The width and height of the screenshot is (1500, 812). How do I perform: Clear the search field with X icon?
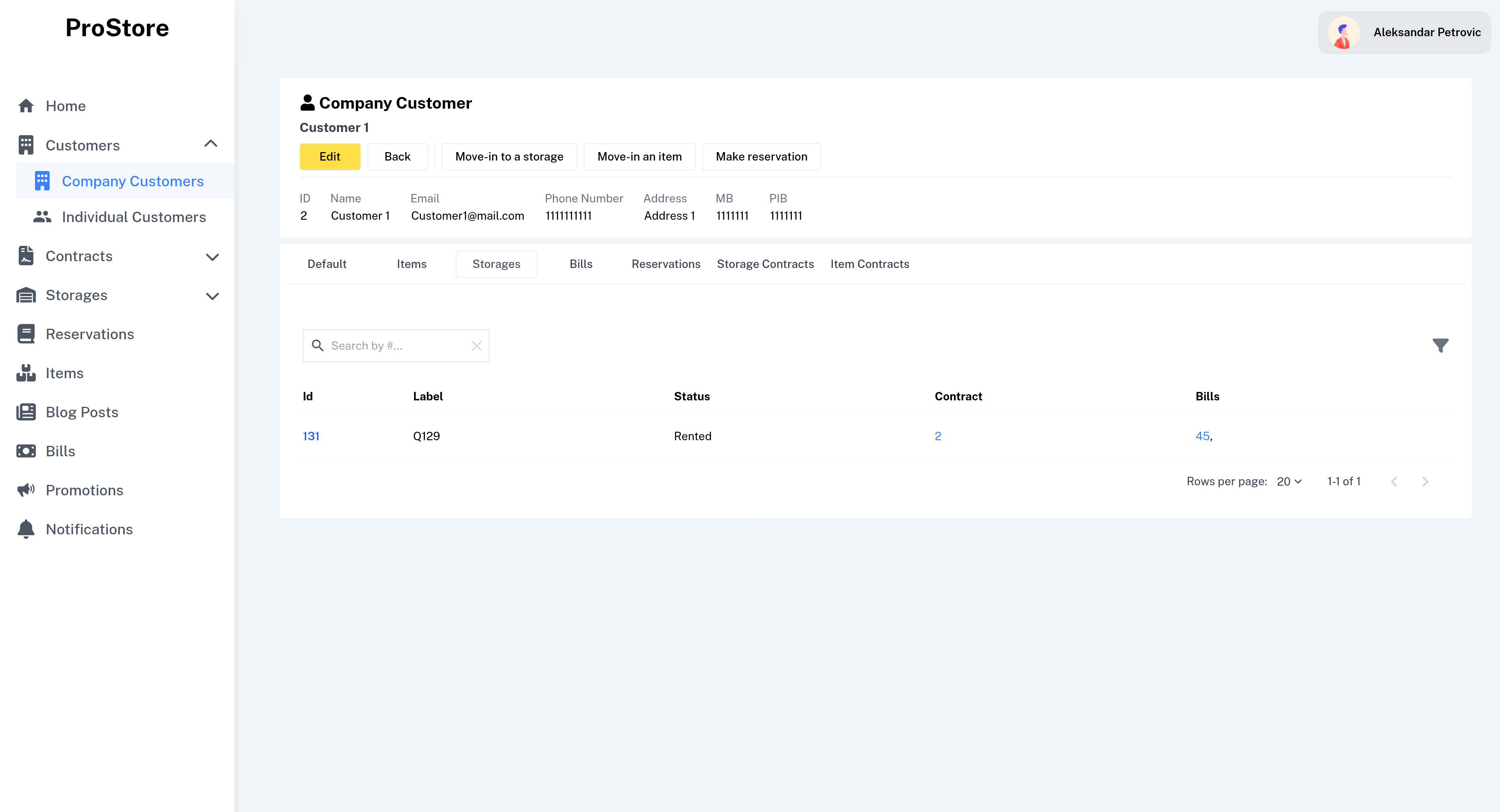(476, 346)
